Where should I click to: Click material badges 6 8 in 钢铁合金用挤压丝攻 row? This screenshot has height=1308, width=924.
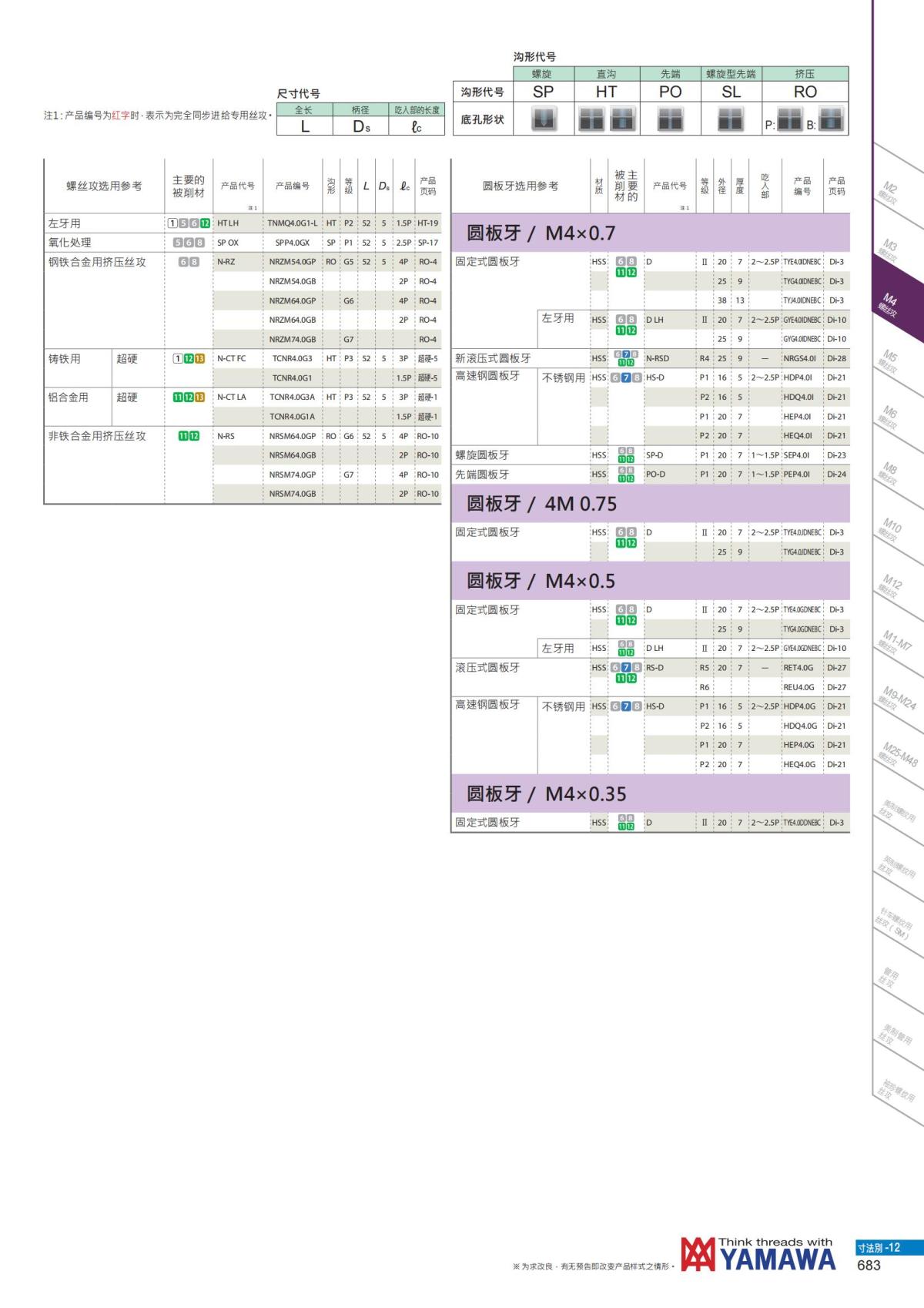[189, 262]
